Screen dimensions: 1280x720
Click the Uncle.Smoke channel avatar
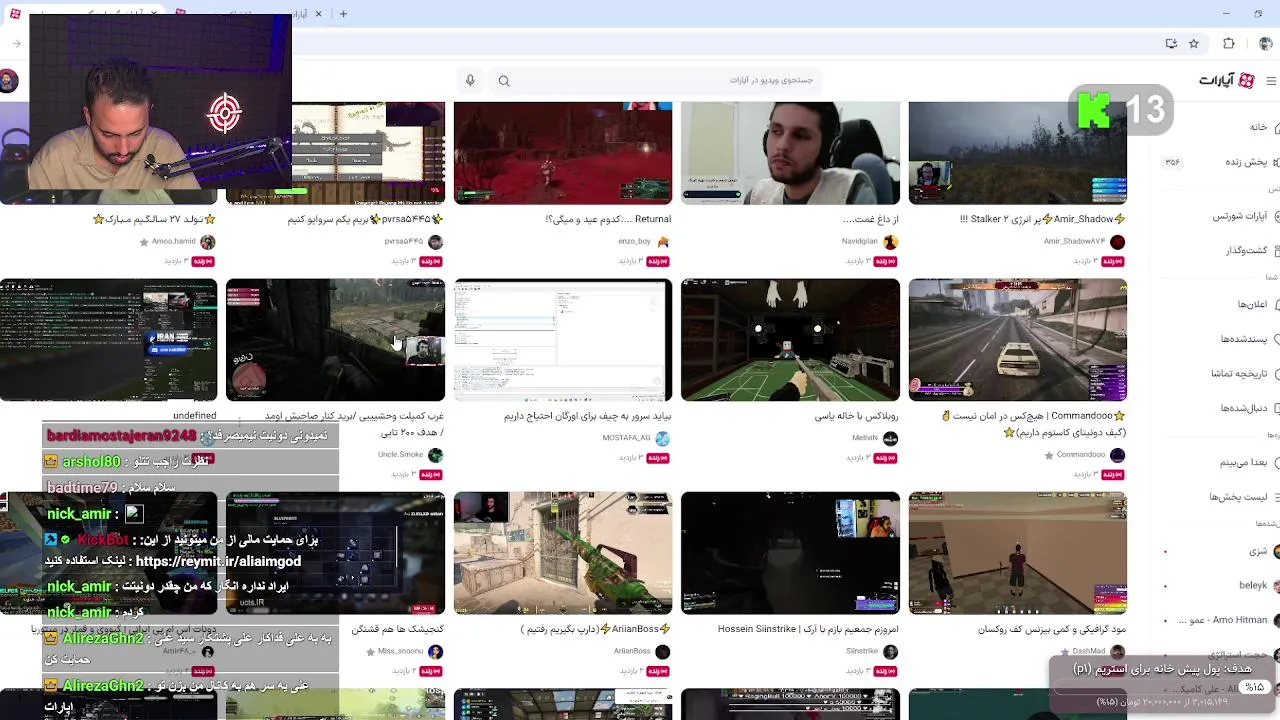coord(435,455)
